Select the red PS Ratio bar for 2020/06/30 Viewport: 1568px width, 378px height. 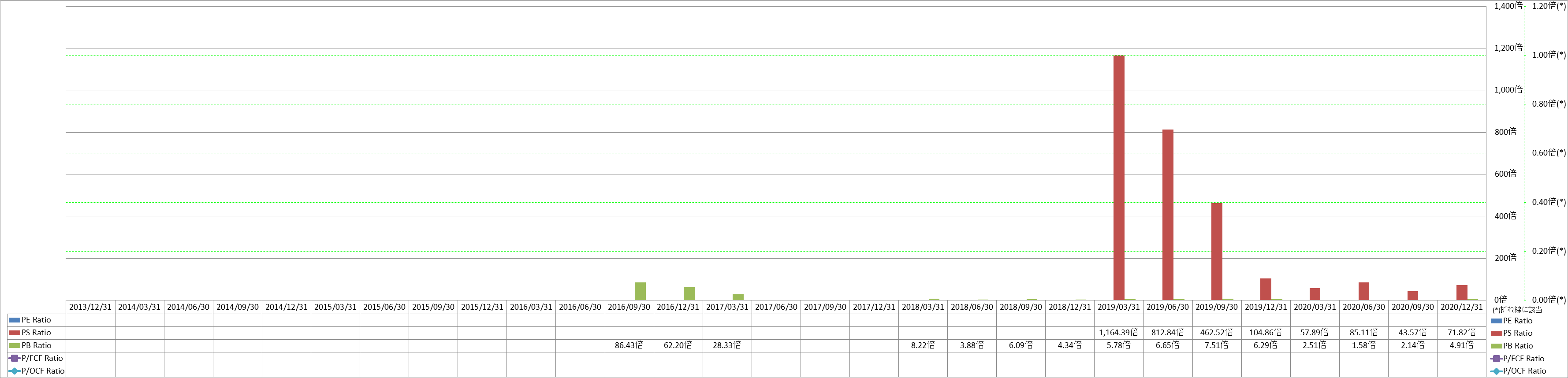1363,291
